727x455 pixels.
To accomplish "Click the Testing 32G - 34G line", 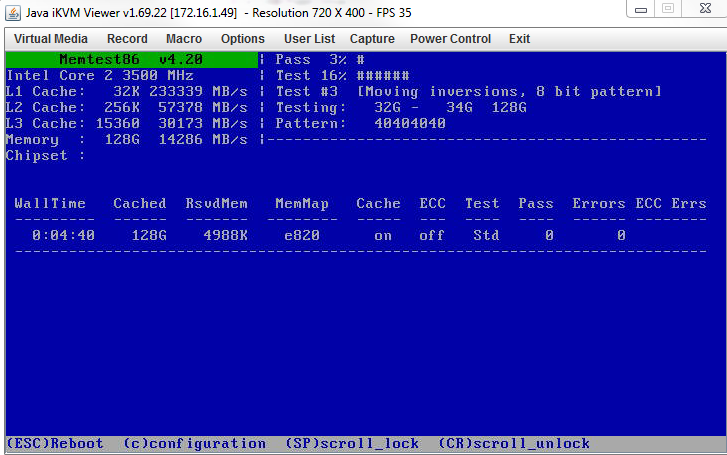I will point(401,108).
